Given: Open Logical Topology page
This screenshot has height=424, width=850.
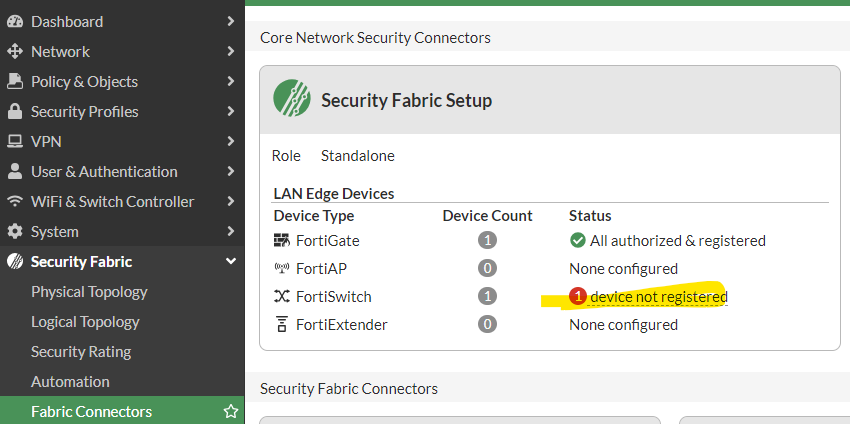Looking at the screenshot, I should [85, 321].
